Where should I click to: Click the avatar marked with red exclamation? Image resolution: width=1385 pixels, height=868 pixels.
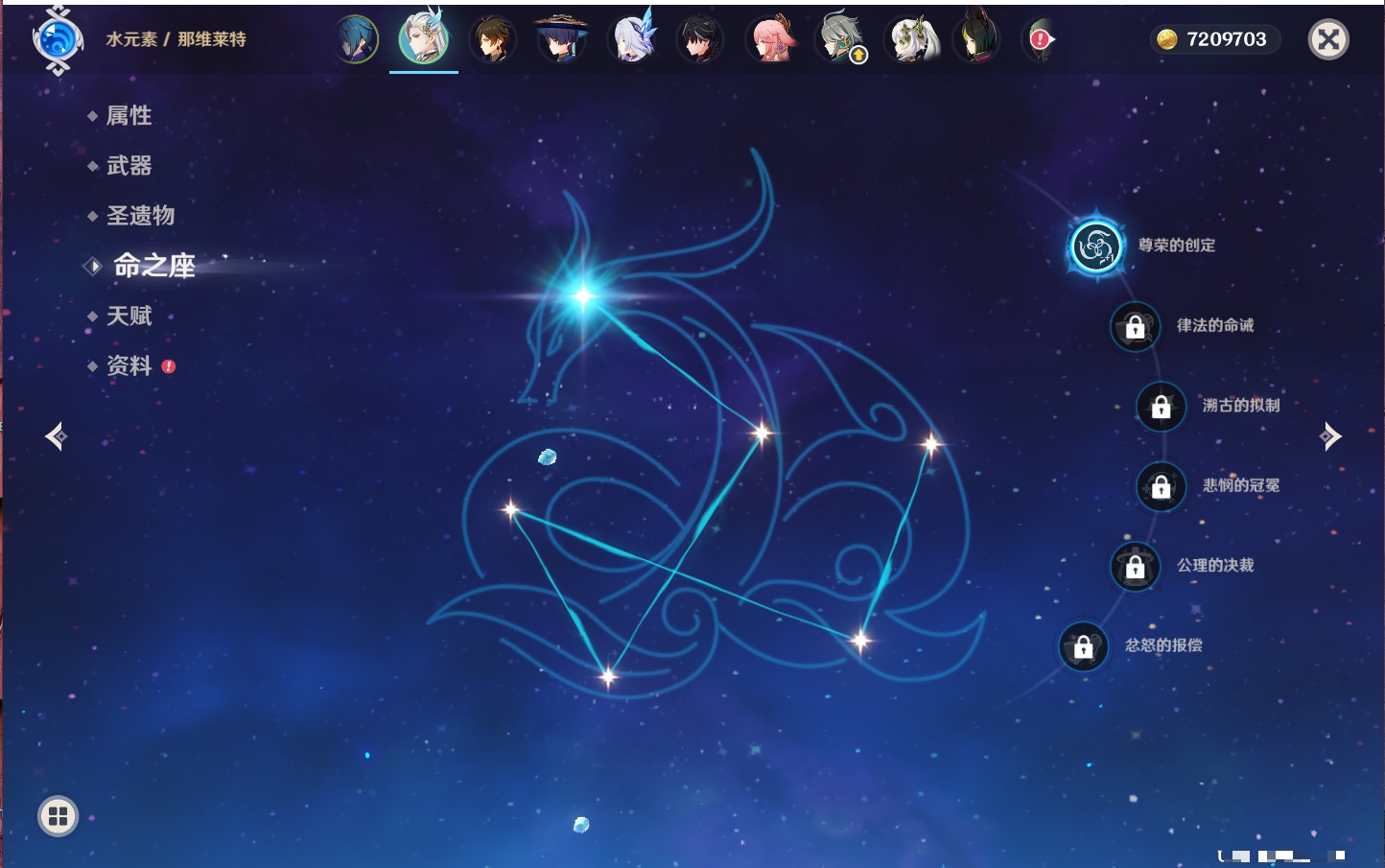(1040, 39)
